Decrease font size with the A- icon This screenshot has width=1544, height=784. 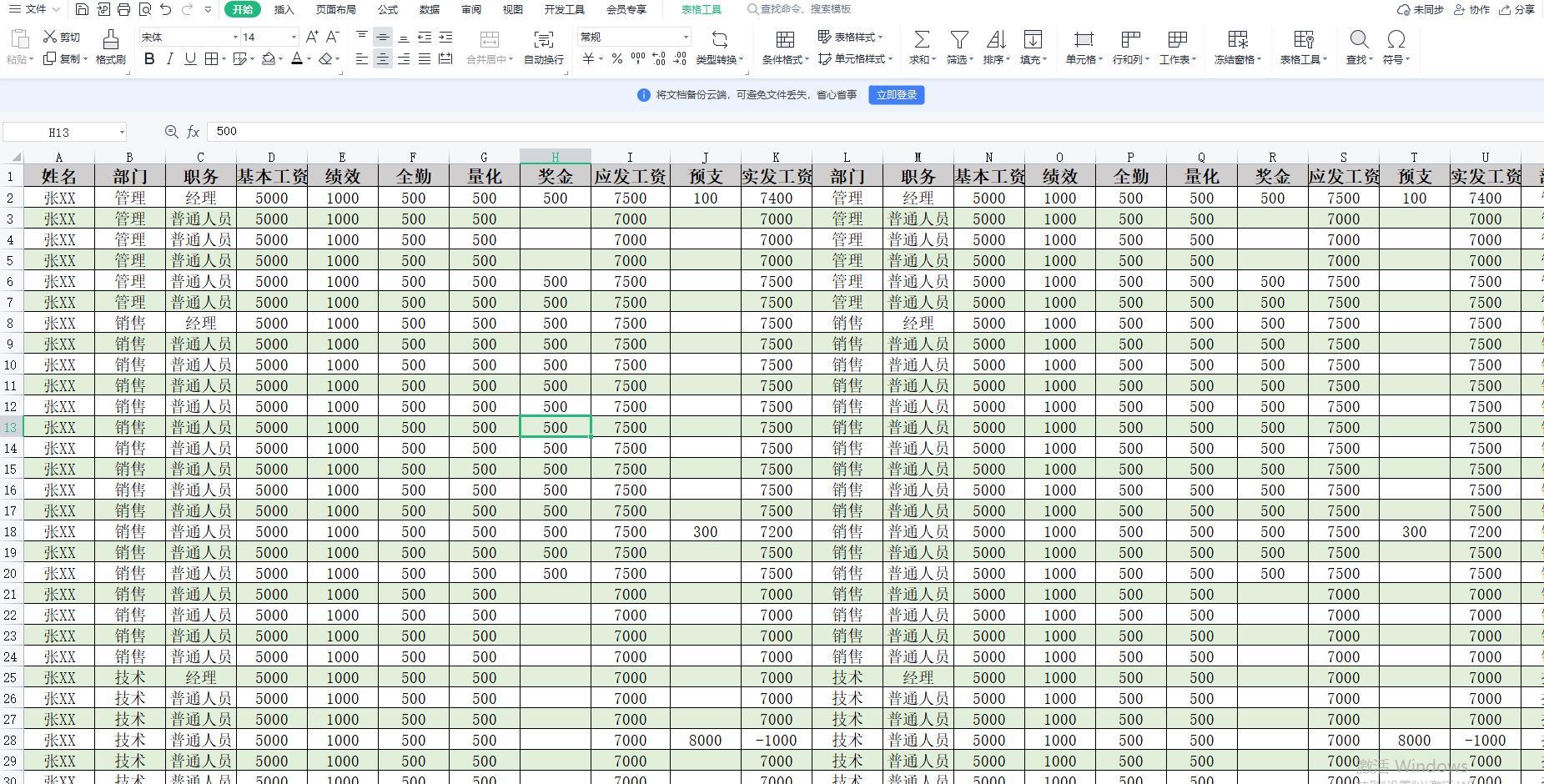[x=332, y=37]
